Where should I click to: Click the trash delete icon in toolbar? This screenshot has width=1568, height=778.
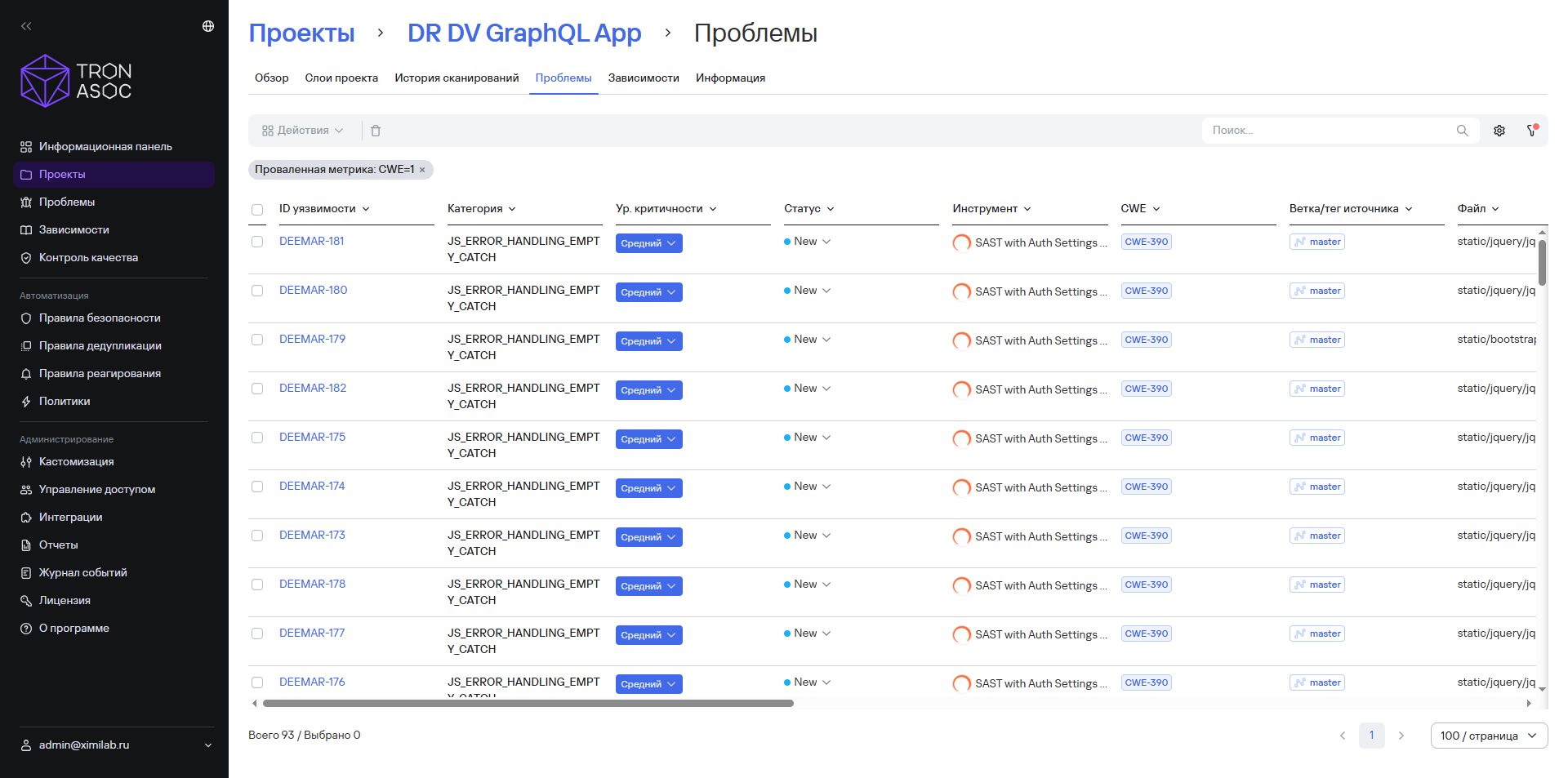tap(376, 131)
